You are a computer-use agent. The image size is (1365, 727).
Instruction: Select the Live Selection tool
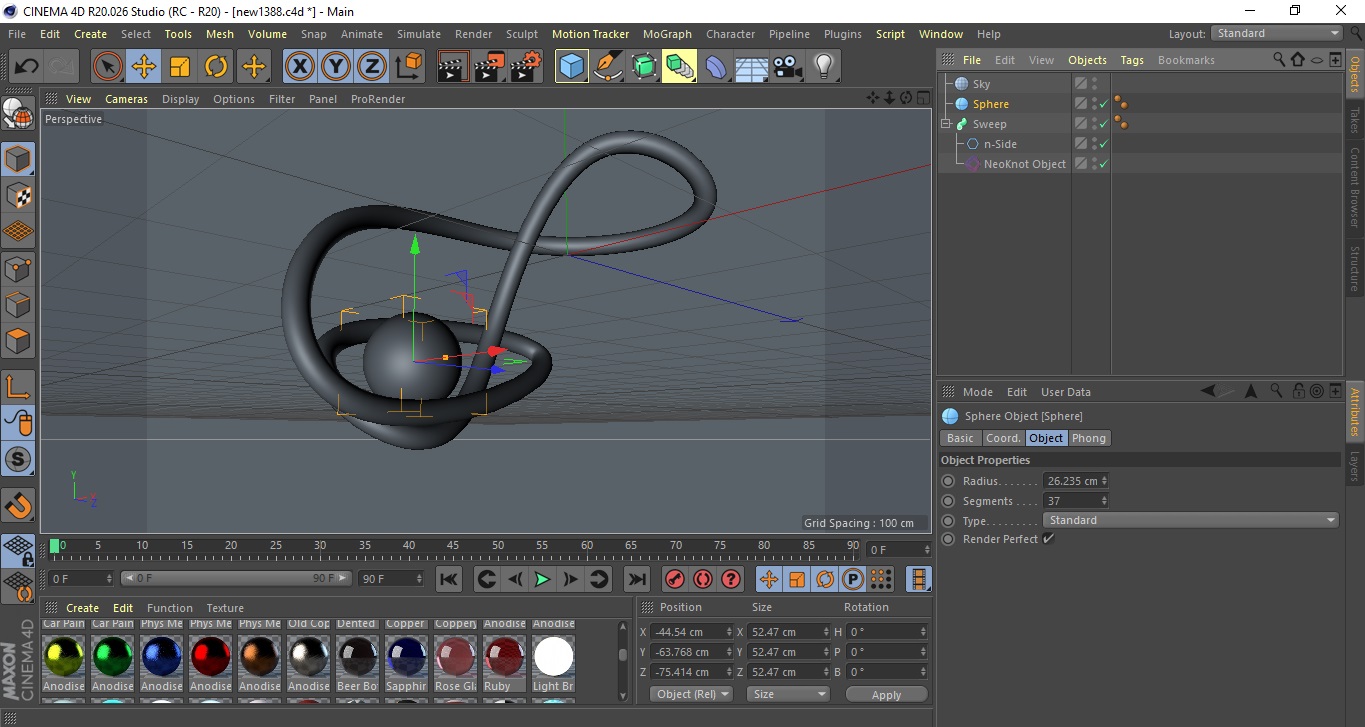click(108, 67)
